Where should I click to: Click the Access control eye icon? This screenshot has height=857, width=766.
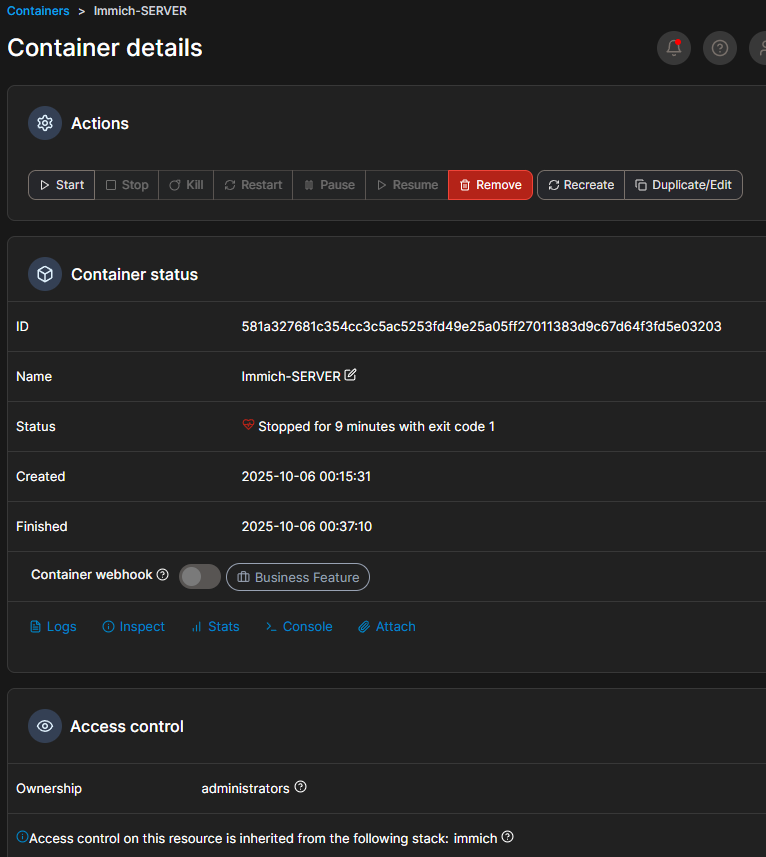(x=45, y=726)
